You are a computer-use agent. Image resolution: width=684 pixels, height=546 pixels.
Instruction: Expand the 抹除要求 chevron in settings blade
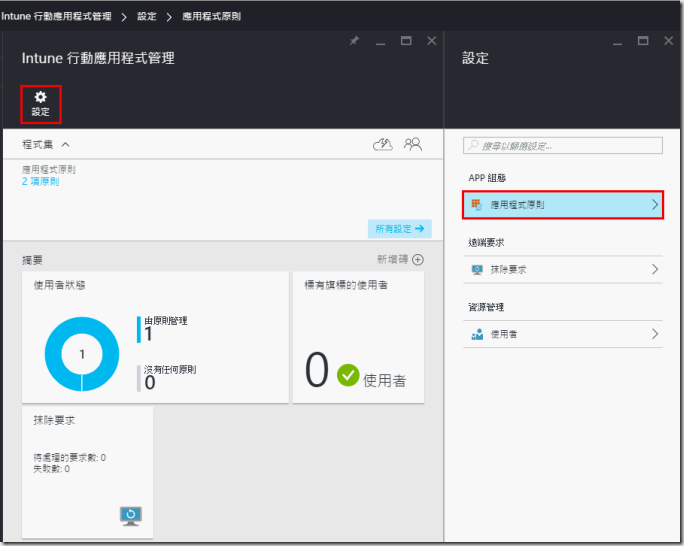pos(655,270)
